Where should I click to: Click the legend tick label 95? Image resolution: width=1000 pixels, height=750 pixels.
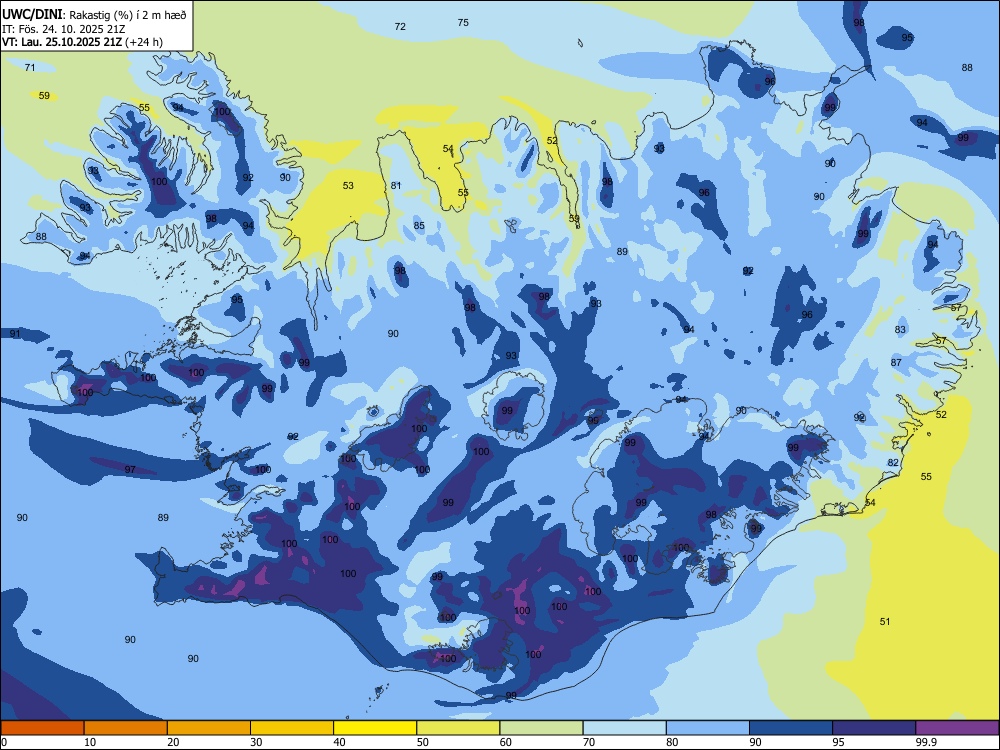pos(839,742)
